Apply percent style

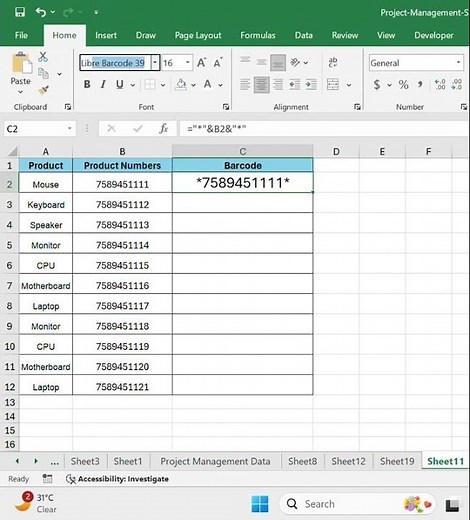[x=403, y=85]
